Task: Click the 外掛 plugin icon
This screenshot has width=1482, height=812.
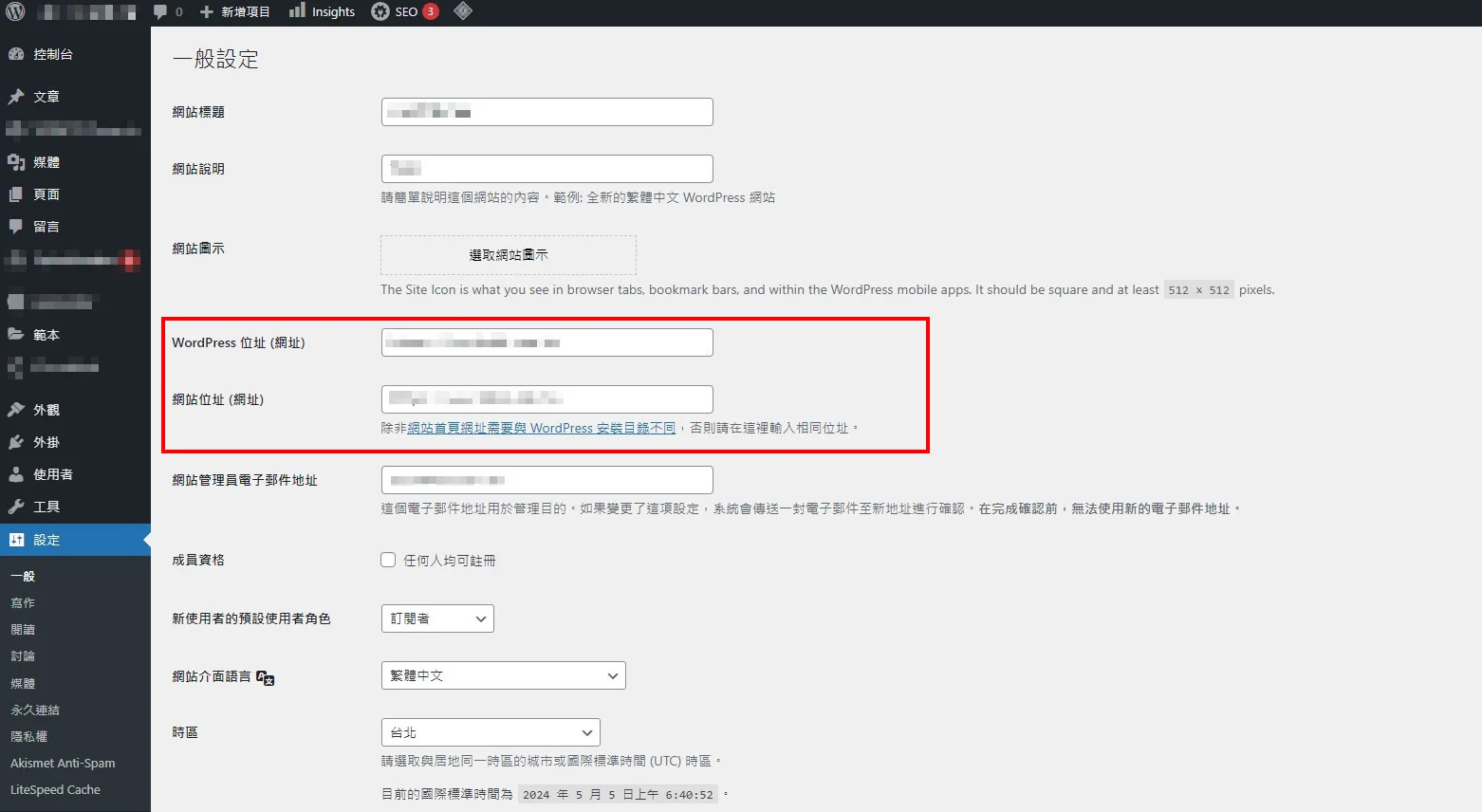Action: click(16, 442)
